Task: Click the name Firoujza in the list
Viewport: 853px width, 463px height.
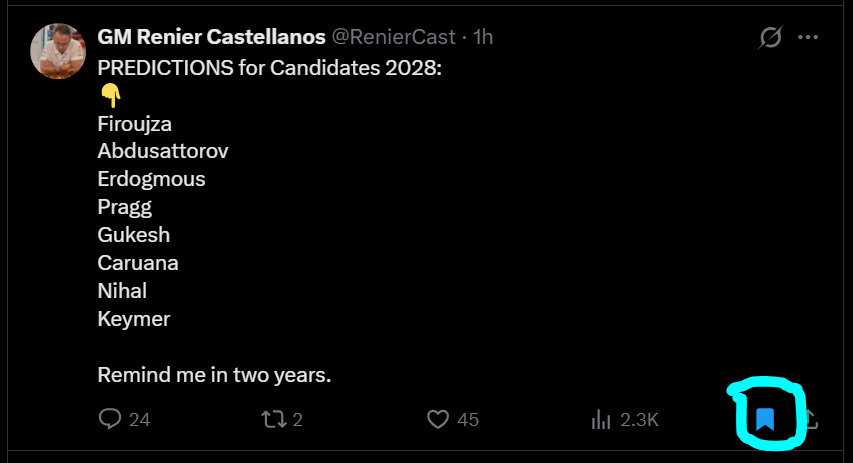Action: pos(134,124)
